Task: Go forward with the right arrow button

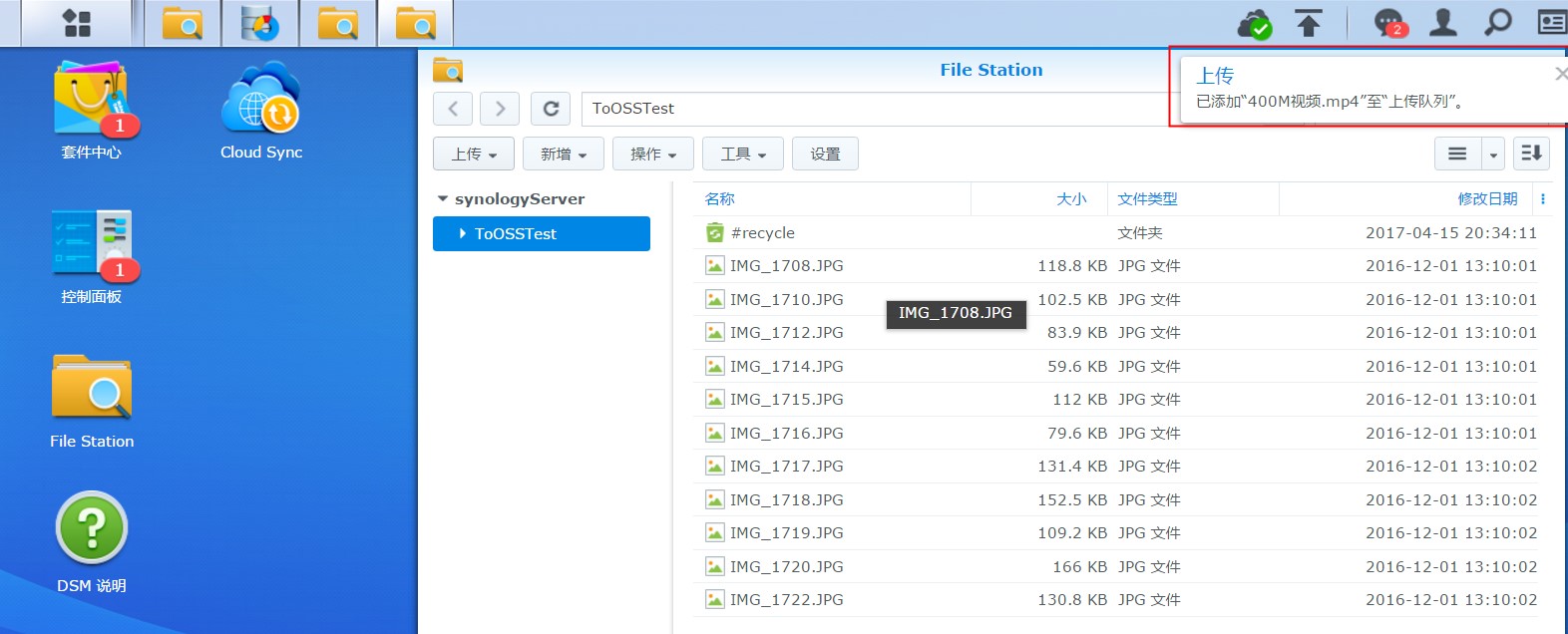Action: pos(500,109)
